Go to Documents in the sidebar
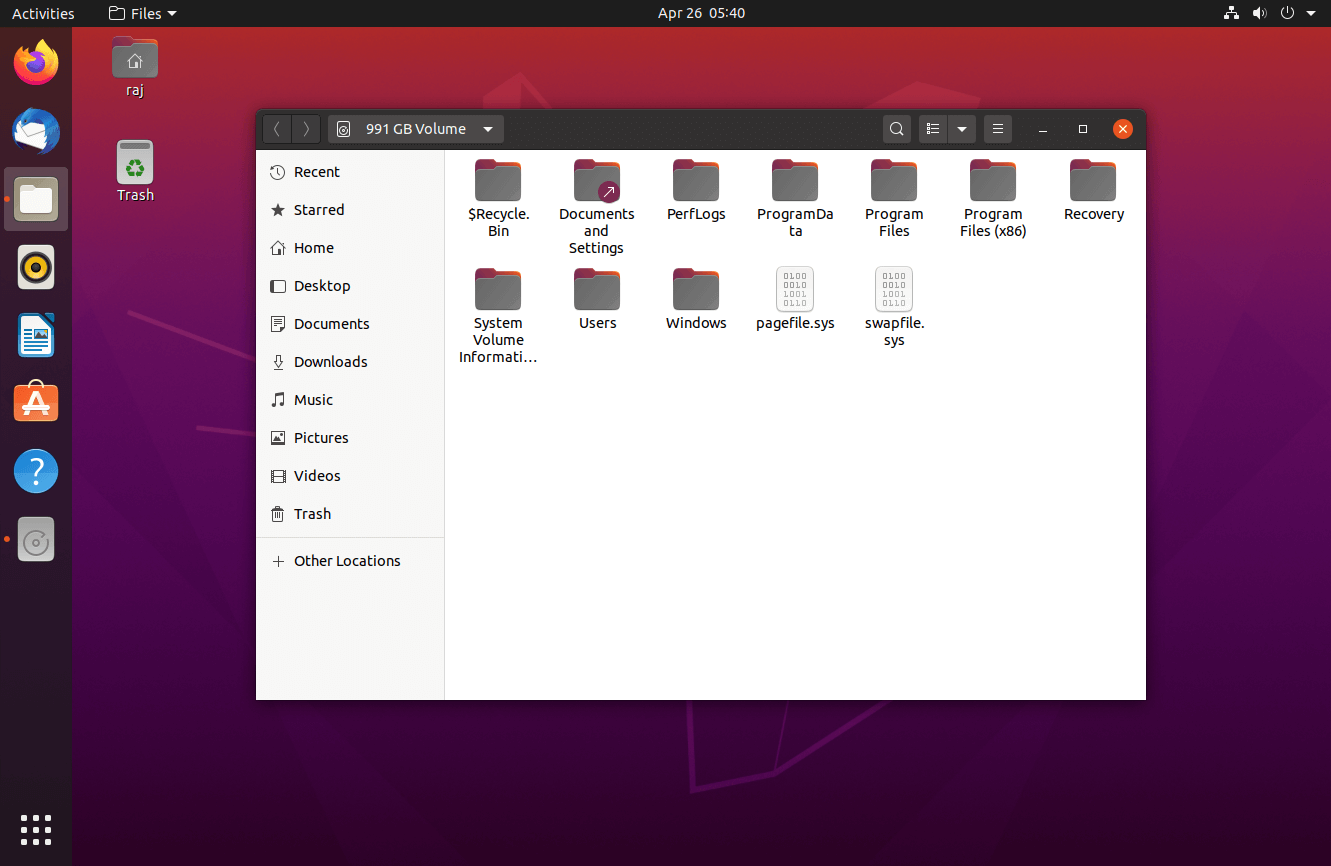The image size is (1331, 866). (350, 324)
